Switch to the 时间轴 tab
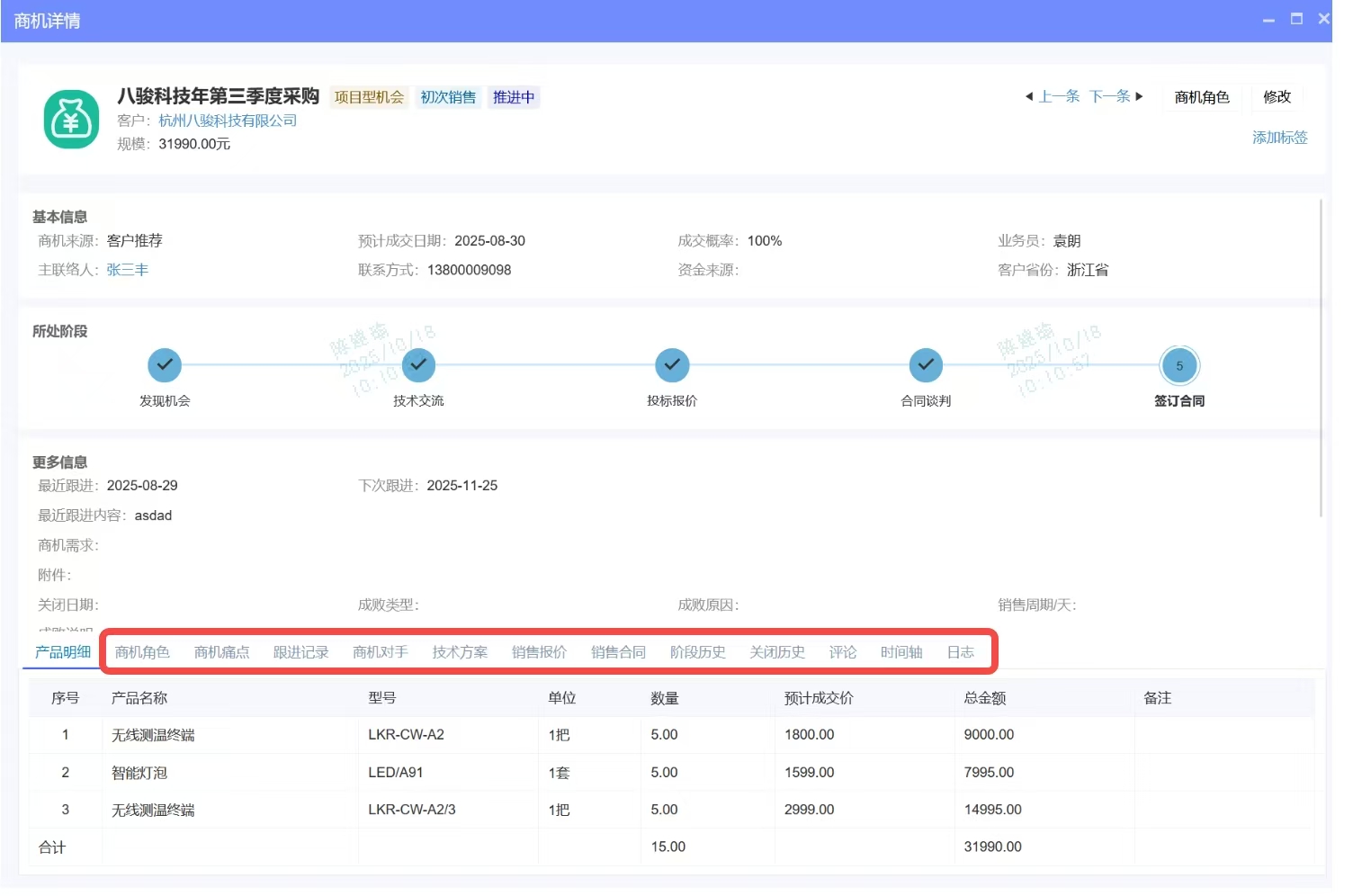Screen dimensions: 1353x896 pyautogui.click(x=901, y=652)
